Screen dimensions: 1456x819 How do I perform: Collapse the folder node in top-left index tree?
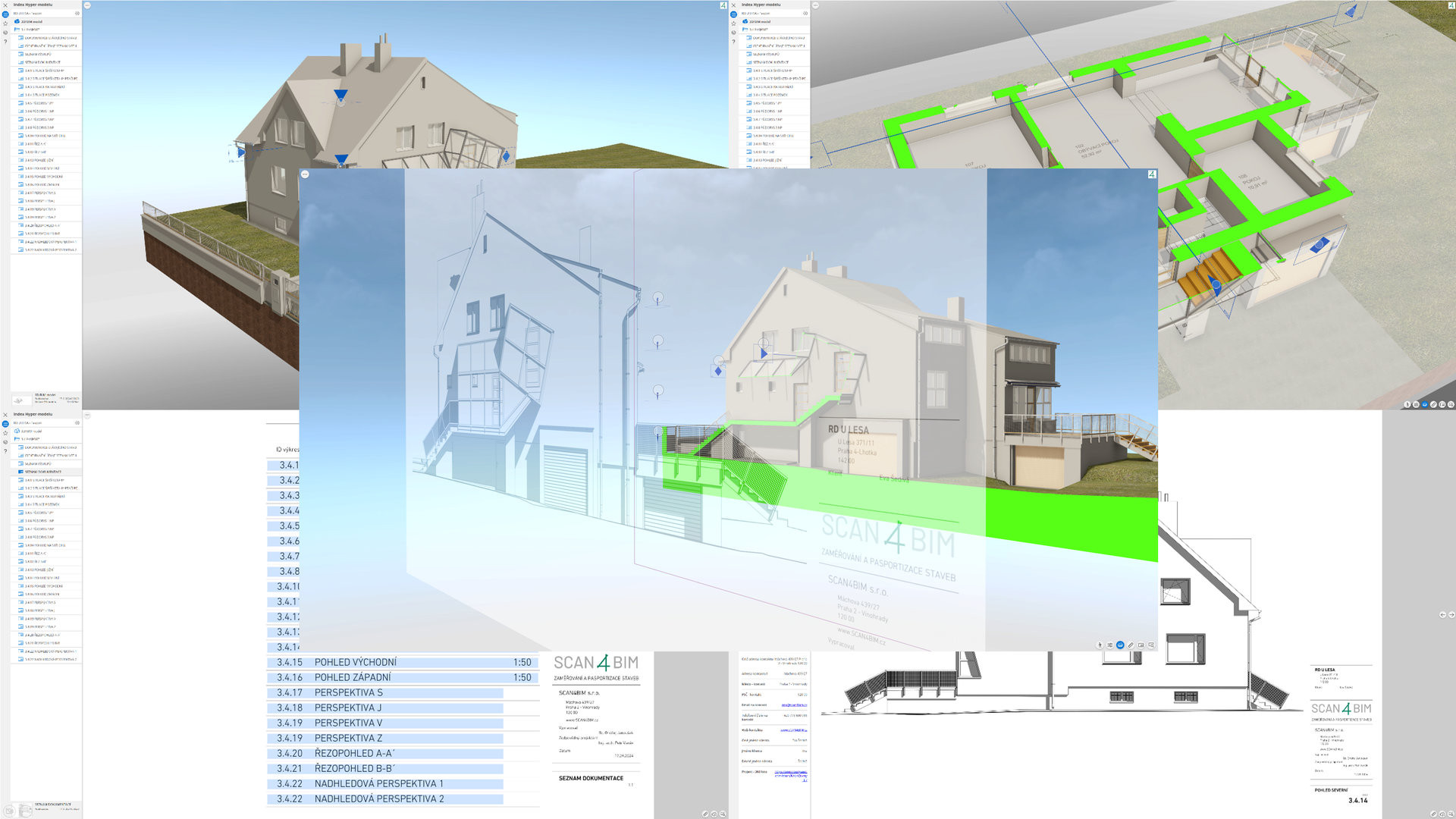(17, 30)
